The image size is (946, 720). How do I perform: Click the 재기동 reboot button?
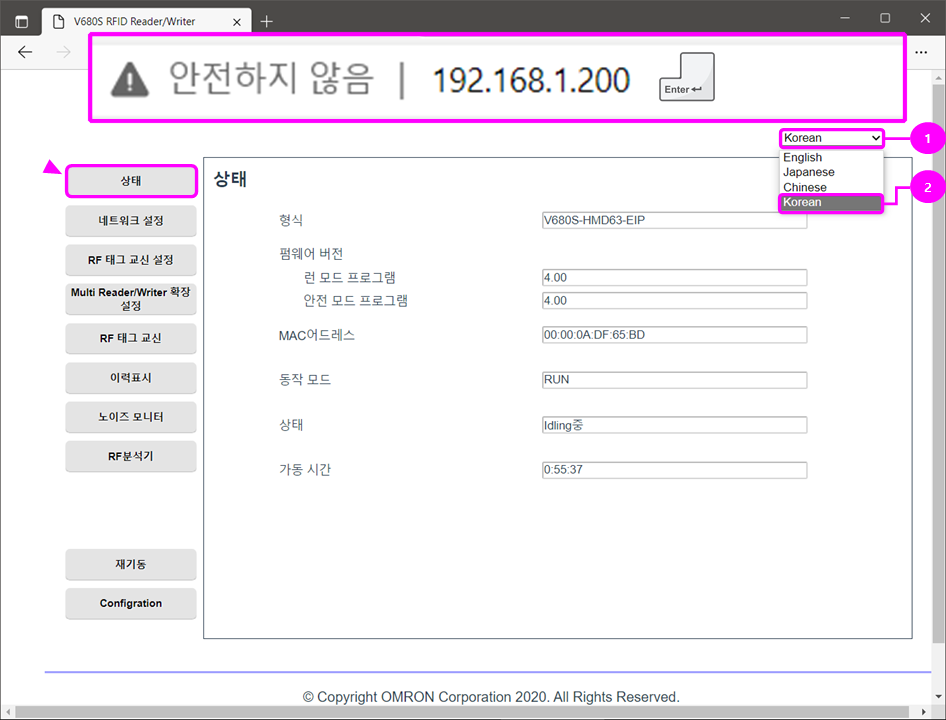point(131,564)
